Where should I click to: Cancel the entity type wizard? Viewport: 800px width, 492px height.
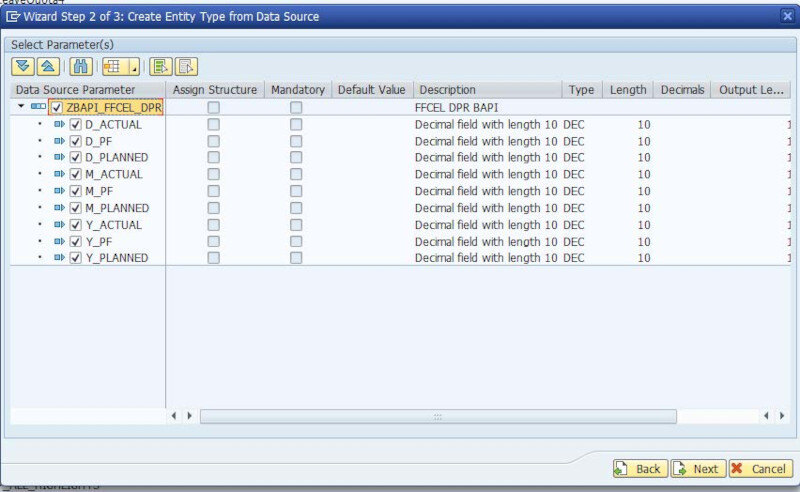pyautogui.click(x=759, y=468)
